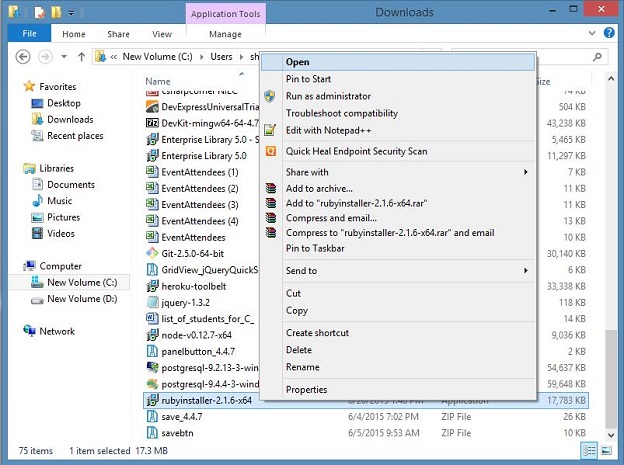Select Cut in the context menu
Image resolution: width=624 pixels, height=465 pixels.
(293, 293)
